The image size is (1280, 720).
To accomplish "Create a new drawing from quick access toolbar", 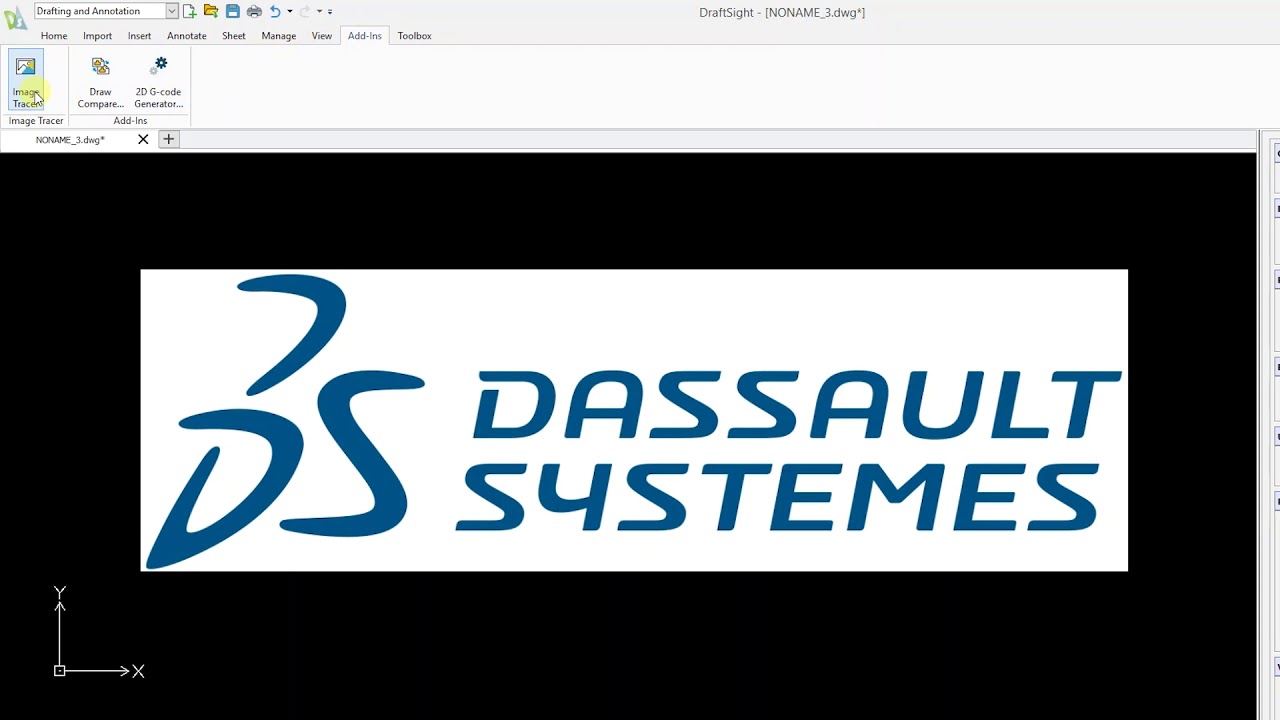I will pyautogui.click(x=189, y=11).
